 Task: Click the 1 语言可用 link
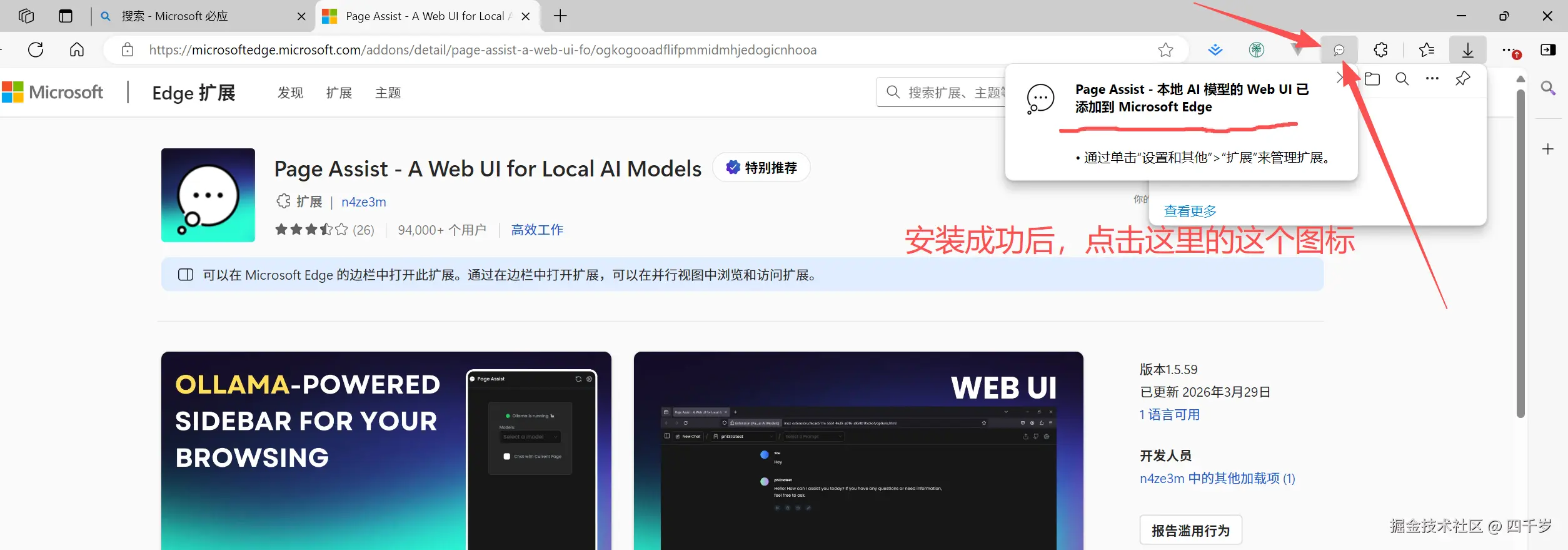[x=1170, y=415]
